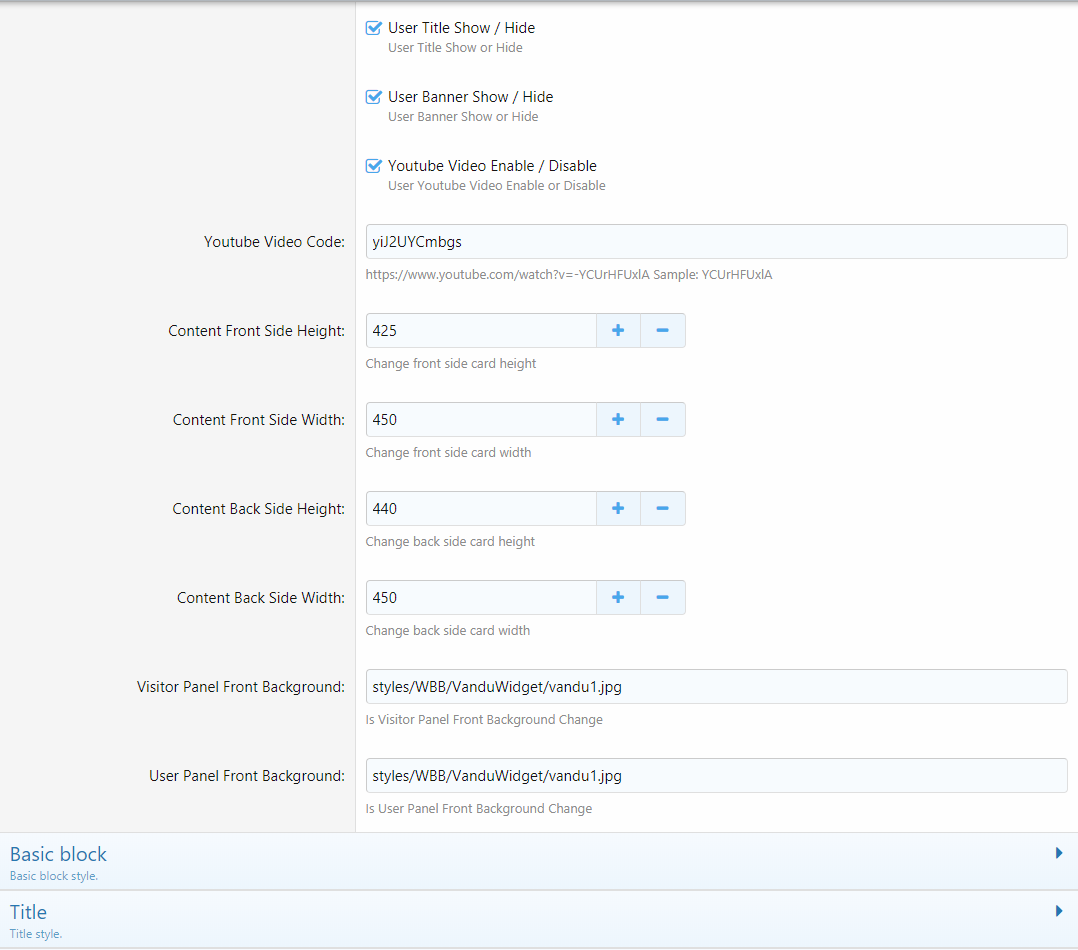The image size is (1078, 950).
Task: Expand the Basic block section arrow
Action: click(x=1058, y=853)
